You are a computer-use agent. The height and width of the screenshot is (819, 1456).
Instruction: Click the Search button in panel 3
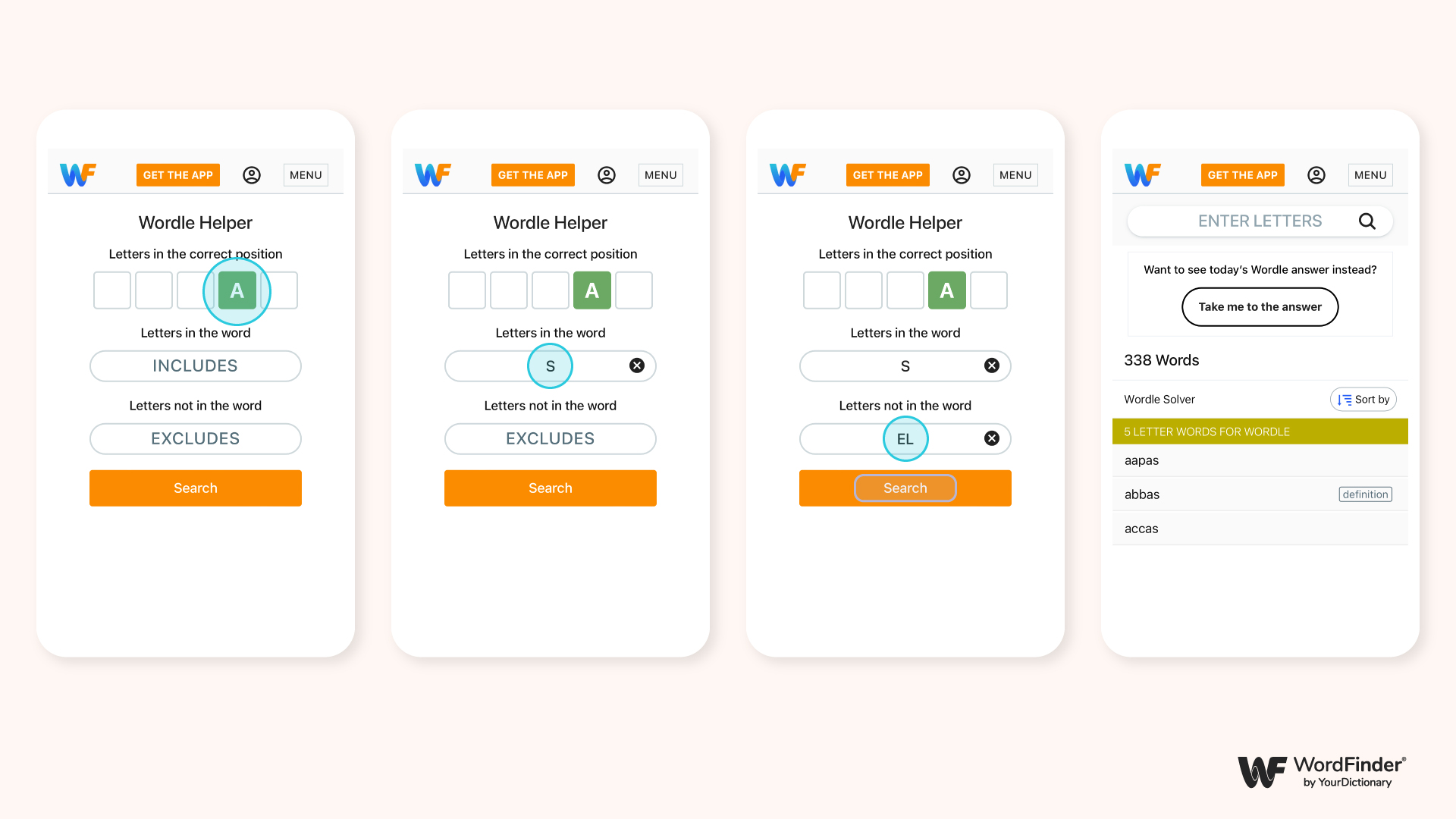[x=904, y=488]
